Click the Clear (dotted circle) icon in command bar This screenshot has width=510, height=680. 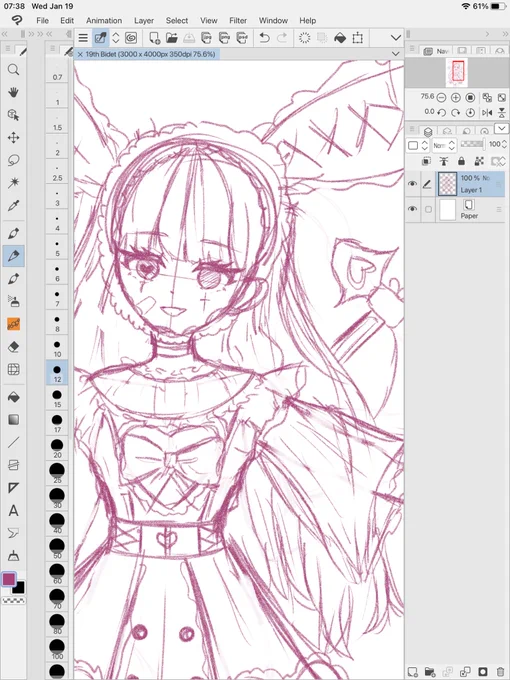click(305, 38)
